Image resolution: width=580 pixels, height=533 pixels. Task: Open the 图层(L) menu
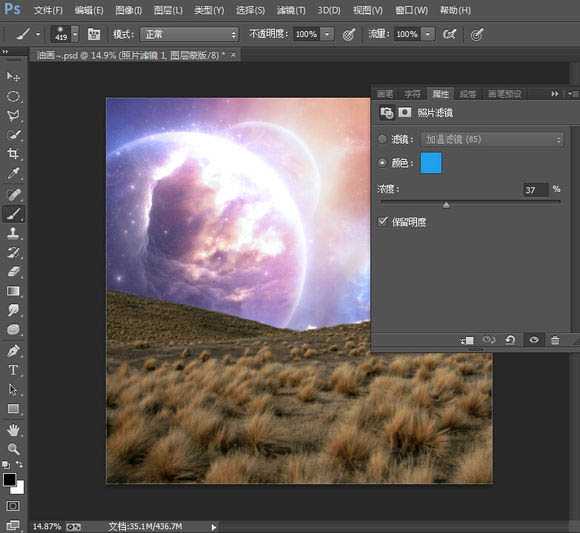(x=168, y=10)
